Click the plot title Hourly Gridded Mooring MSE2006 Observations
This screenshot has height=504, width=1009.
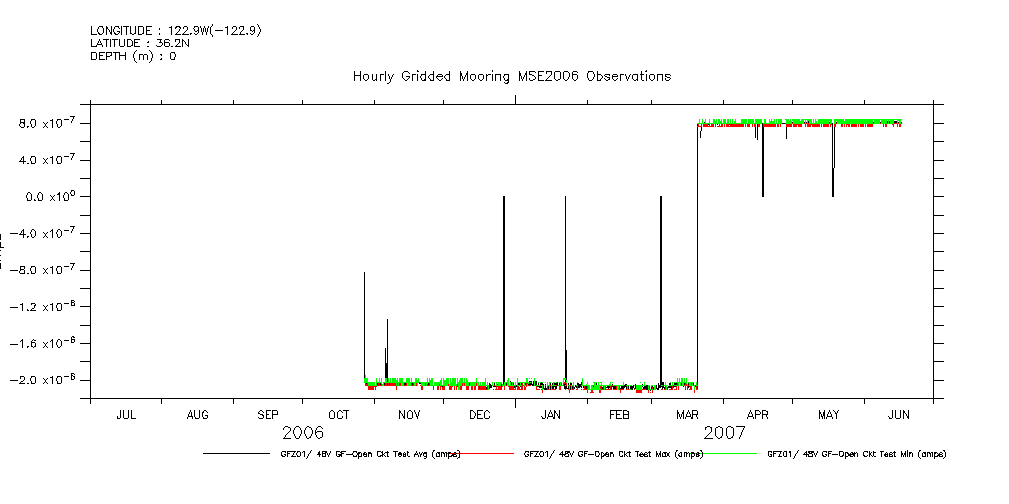tap(511, 77)
